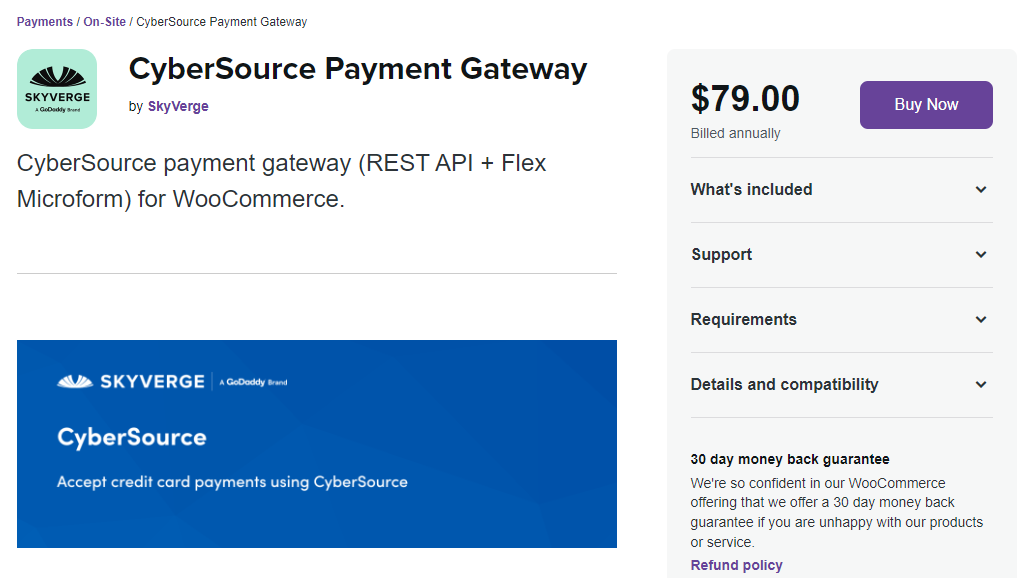Image resolution: width=1027 pixels, height=578 pixels.
Task: Click the $79.00 price text
Action: pyautogui.click(x=745, y=99)
